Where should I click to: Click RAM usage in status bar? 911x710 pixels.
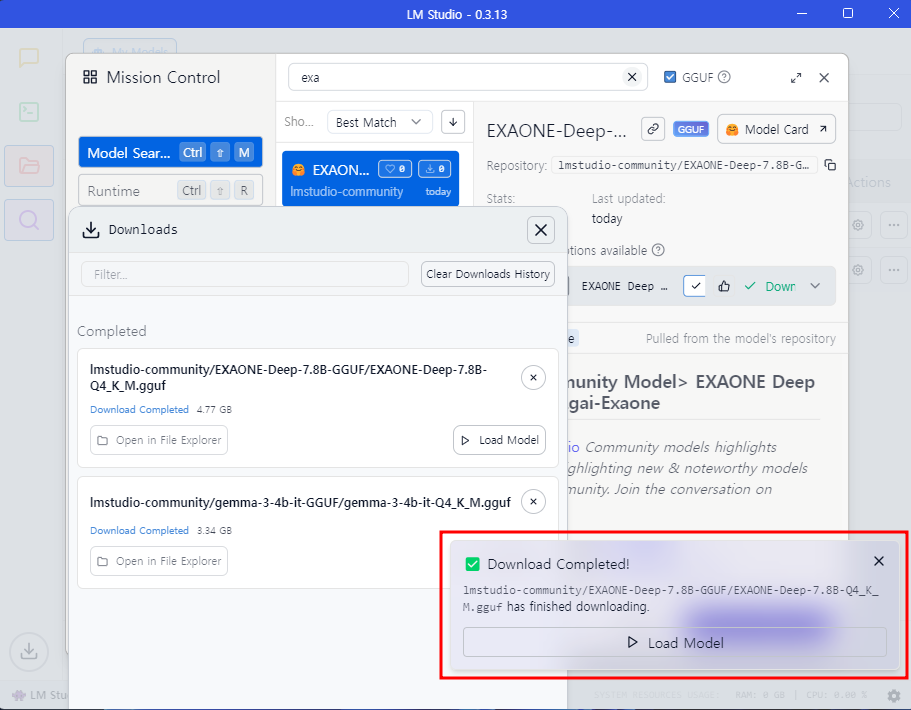click(x=760, y=695)
